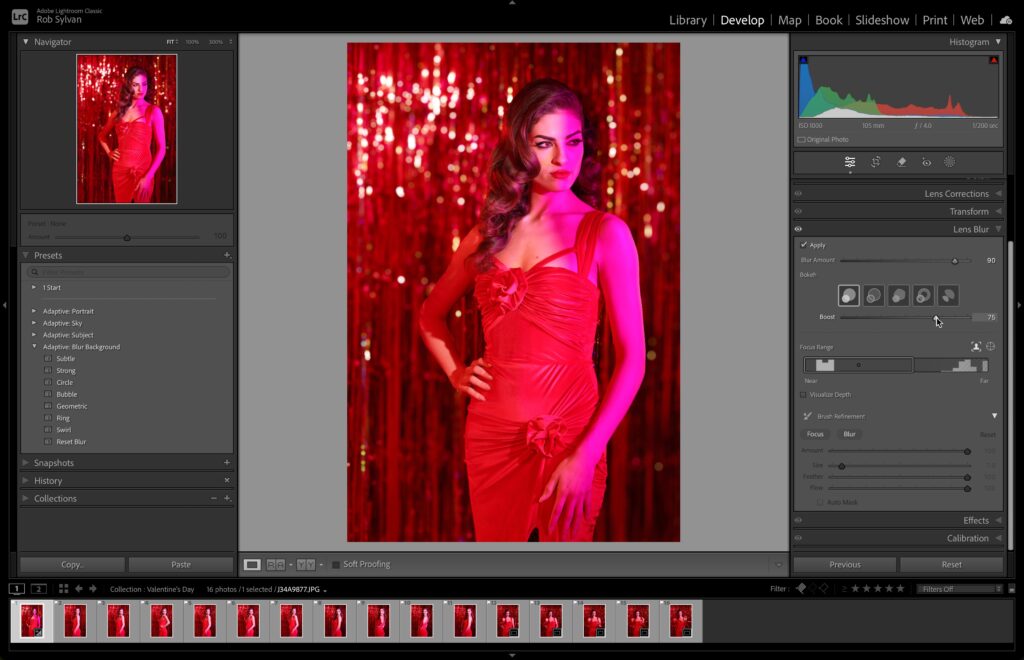
Task: Switch to the Map module
Action: (790, 20)
